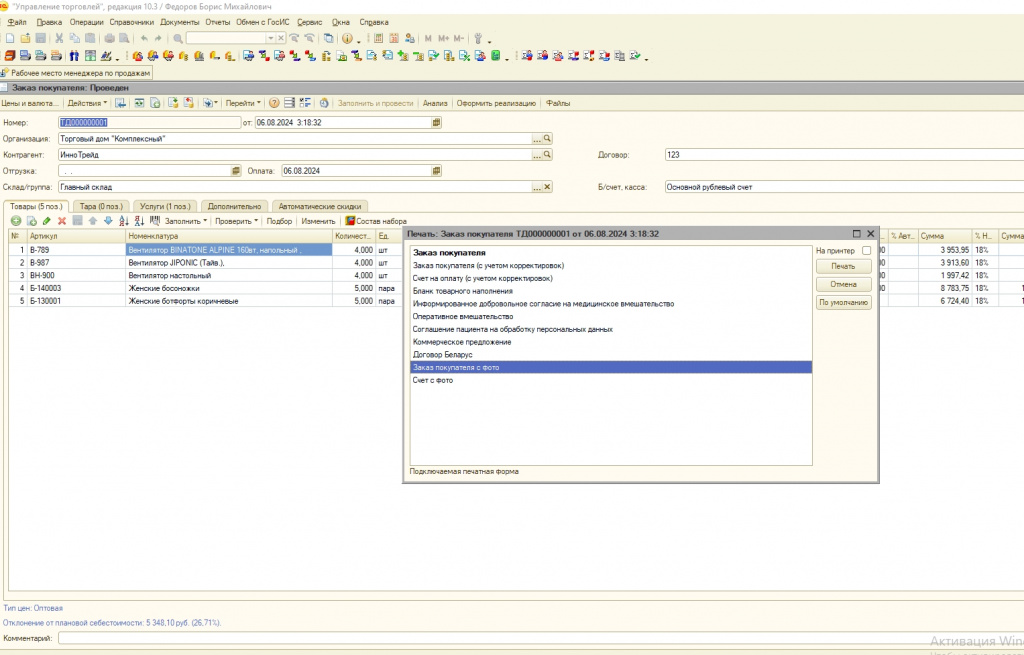Click the pencil edit row icon

(x=46, y=220)
